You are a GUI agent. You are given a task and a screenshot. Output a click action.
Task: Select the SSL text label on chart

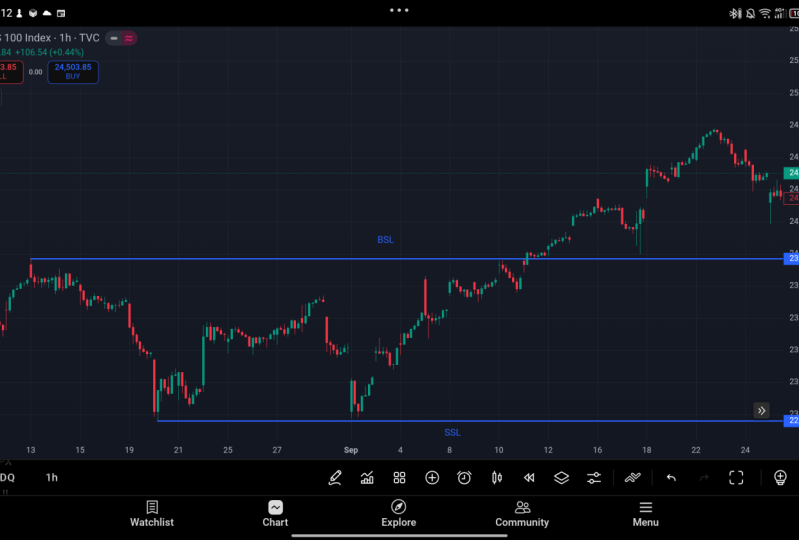452,433
